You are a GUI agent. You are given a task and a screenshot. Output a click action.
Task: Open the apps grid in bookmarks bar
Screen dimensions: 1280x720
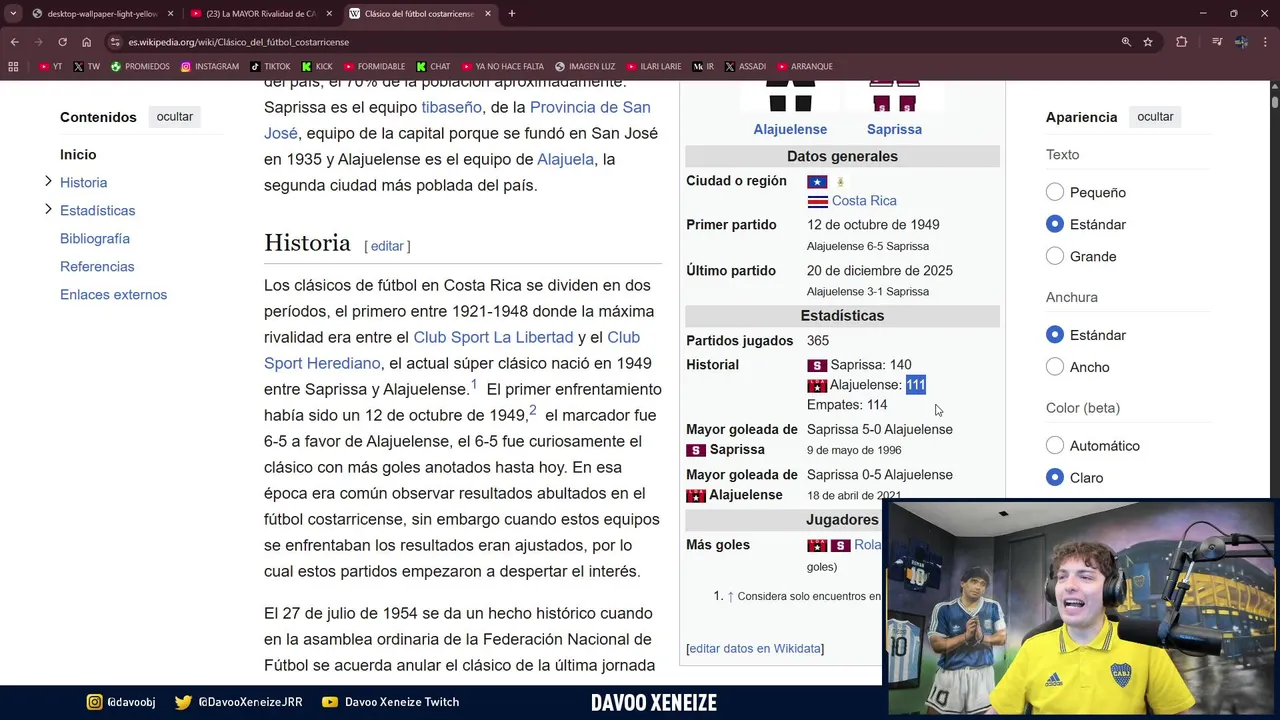13,66
